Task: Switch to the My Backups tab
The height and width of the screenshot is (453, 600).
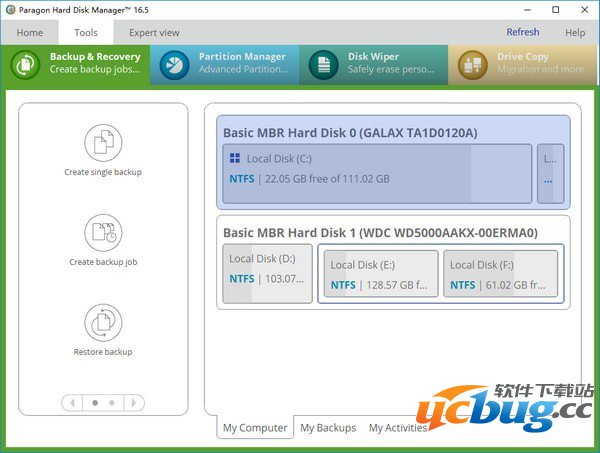Action: pos(328,428)
